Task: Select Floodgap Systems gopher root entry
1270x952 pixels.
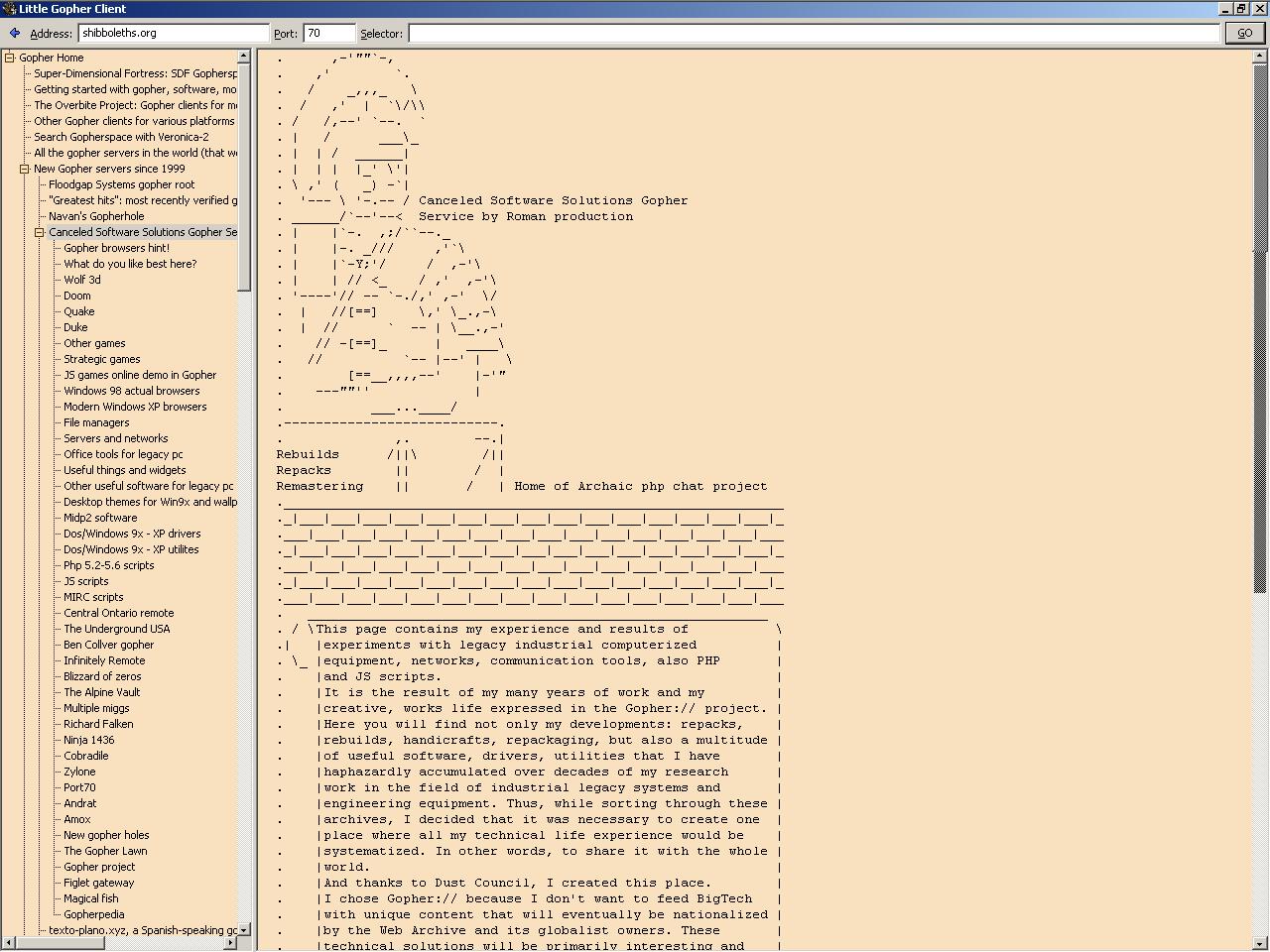Action: click(x=121, y=184)
